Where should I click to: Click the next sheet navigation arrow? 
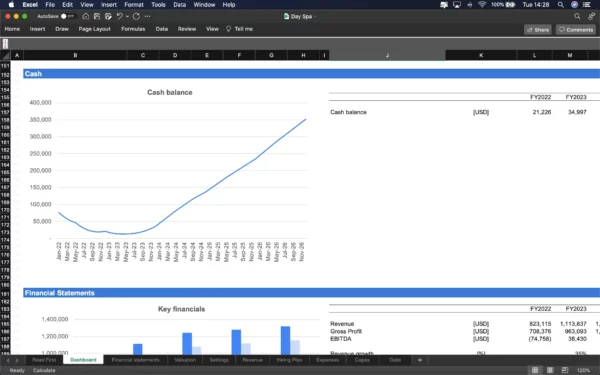(17, 360)
